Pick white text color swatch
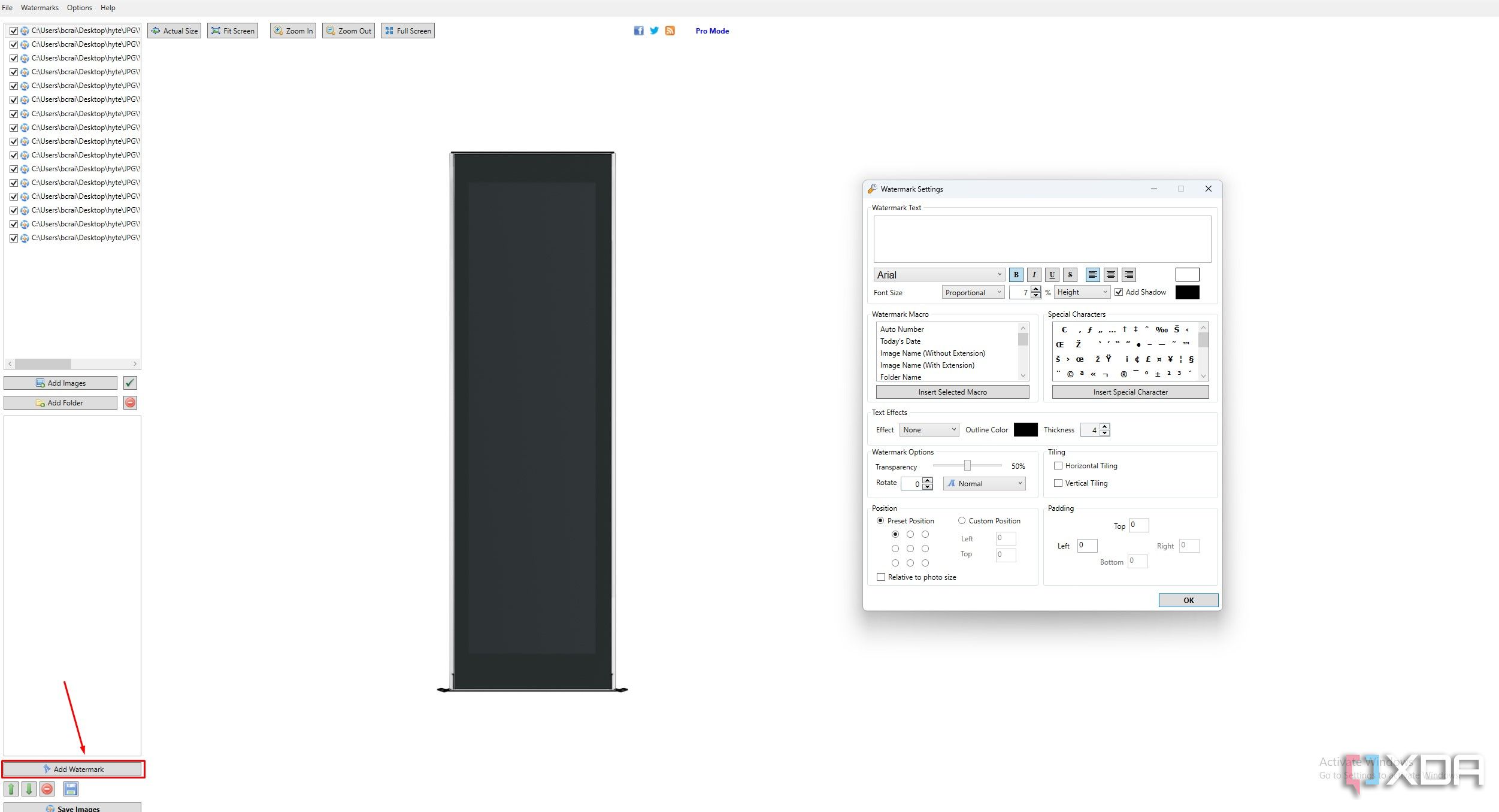The image size is (1499, 812). pos(1188,274)
